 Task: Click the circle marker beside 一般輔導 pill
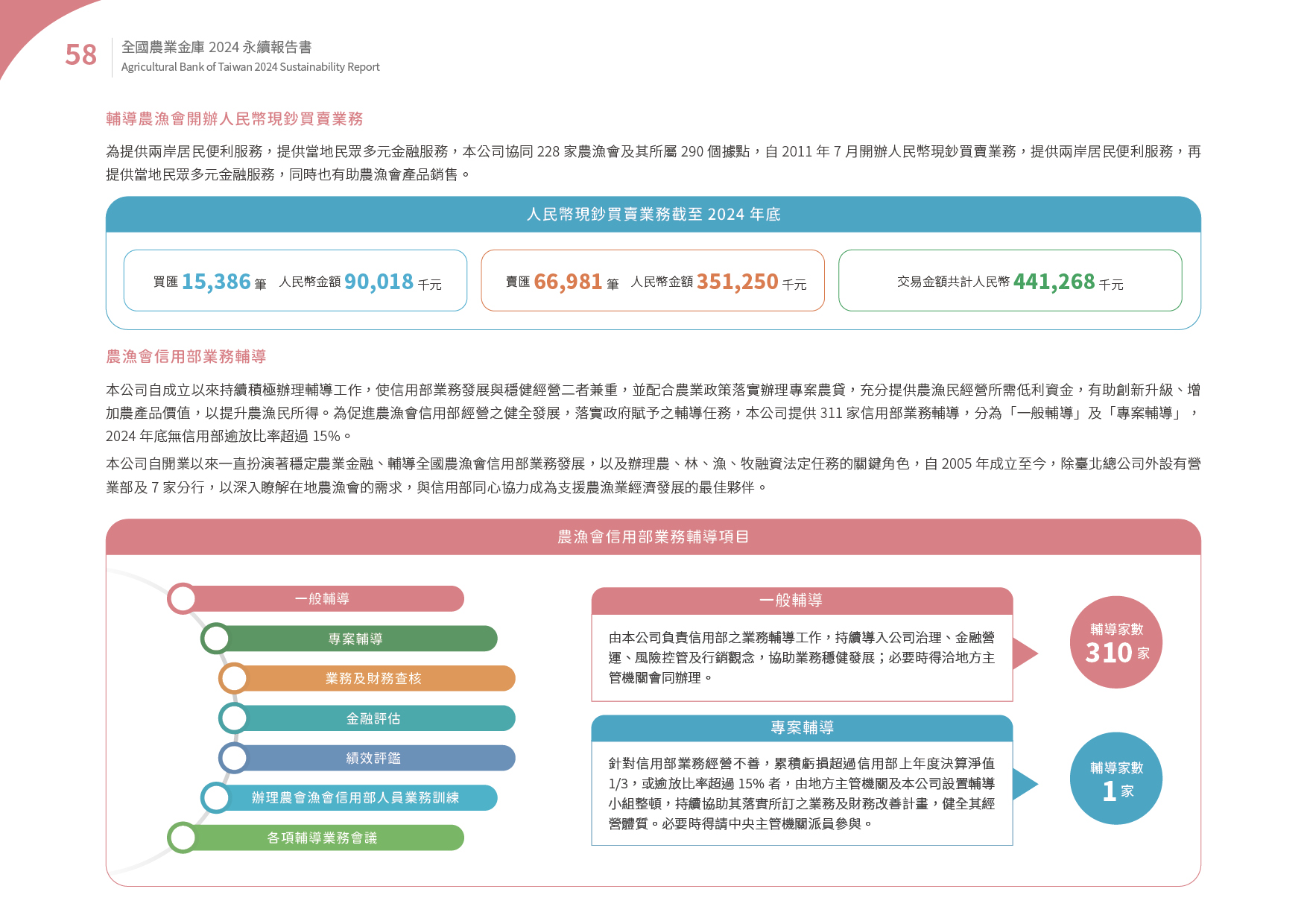183,598
